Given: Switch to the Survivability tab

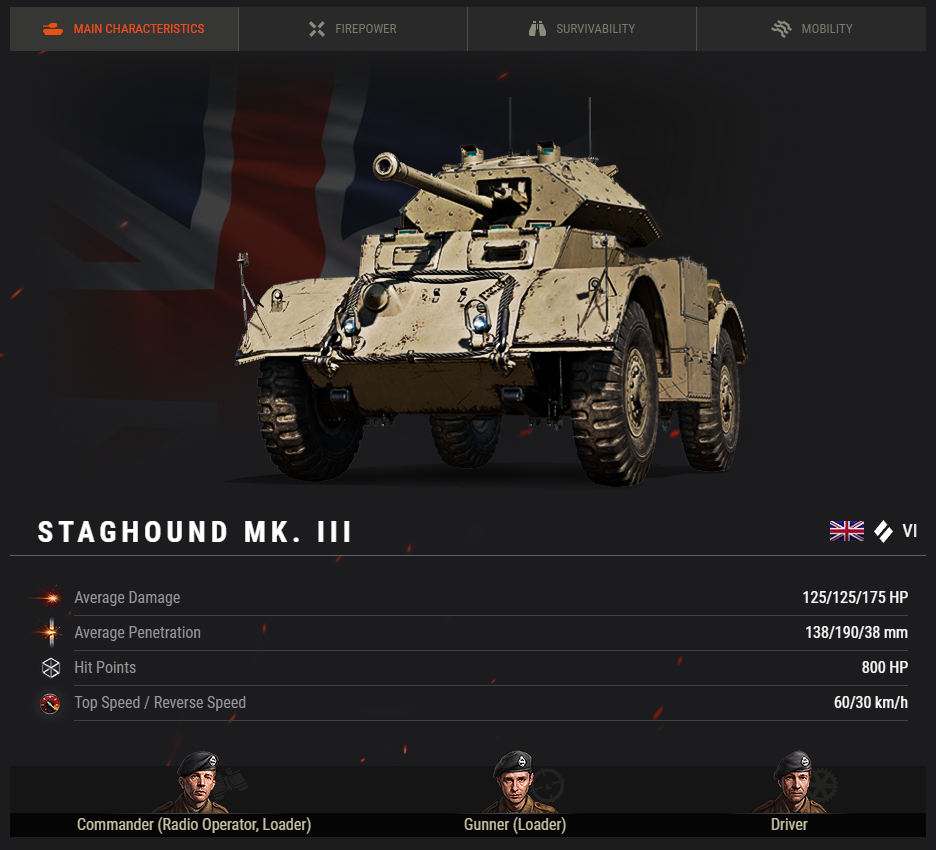Looking at the screenshot, I should click(x=582, y=29).
